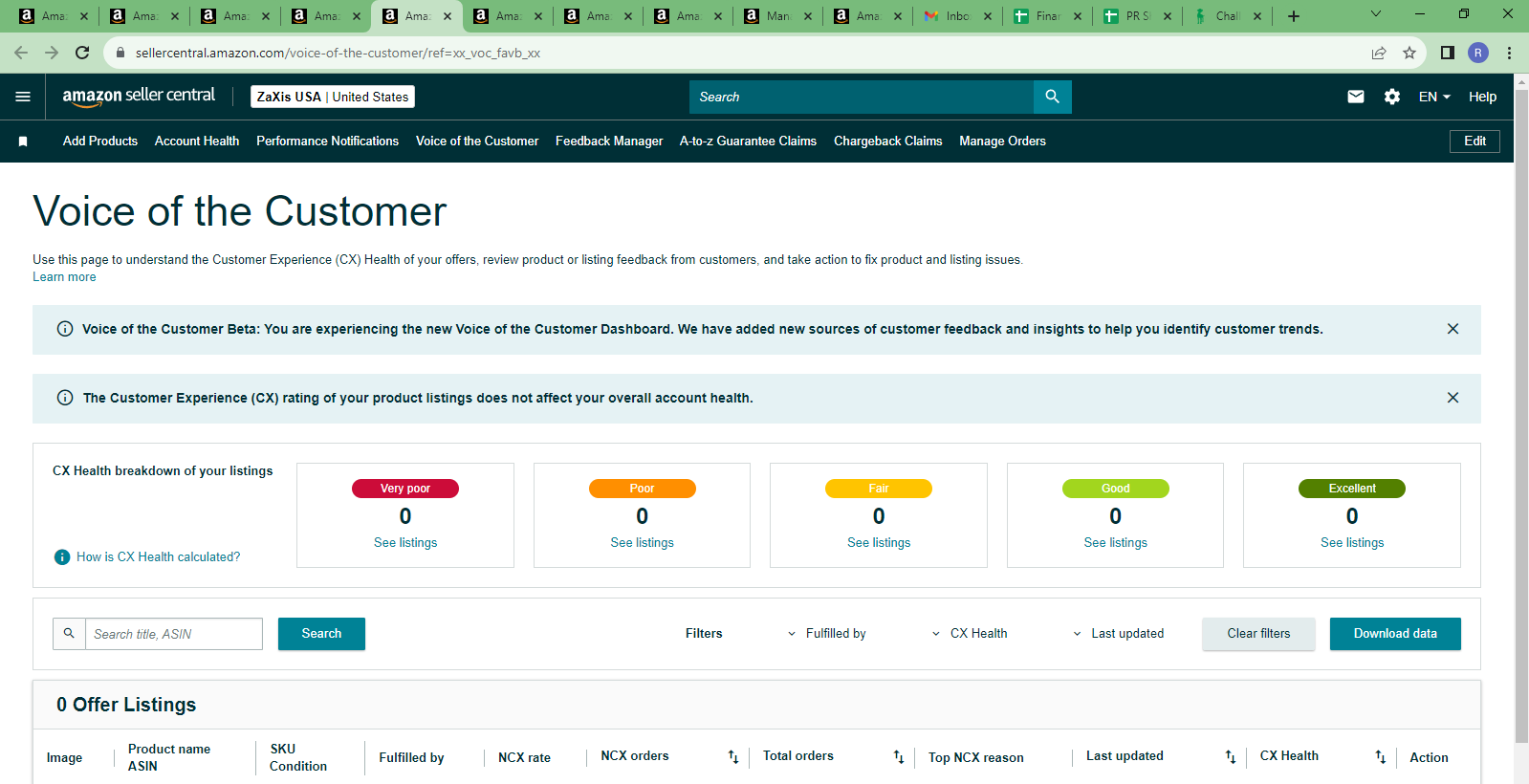Viewport: 1529px width, 784px height.
Task: Click the browser address bar URL
Action: (338, 53)
